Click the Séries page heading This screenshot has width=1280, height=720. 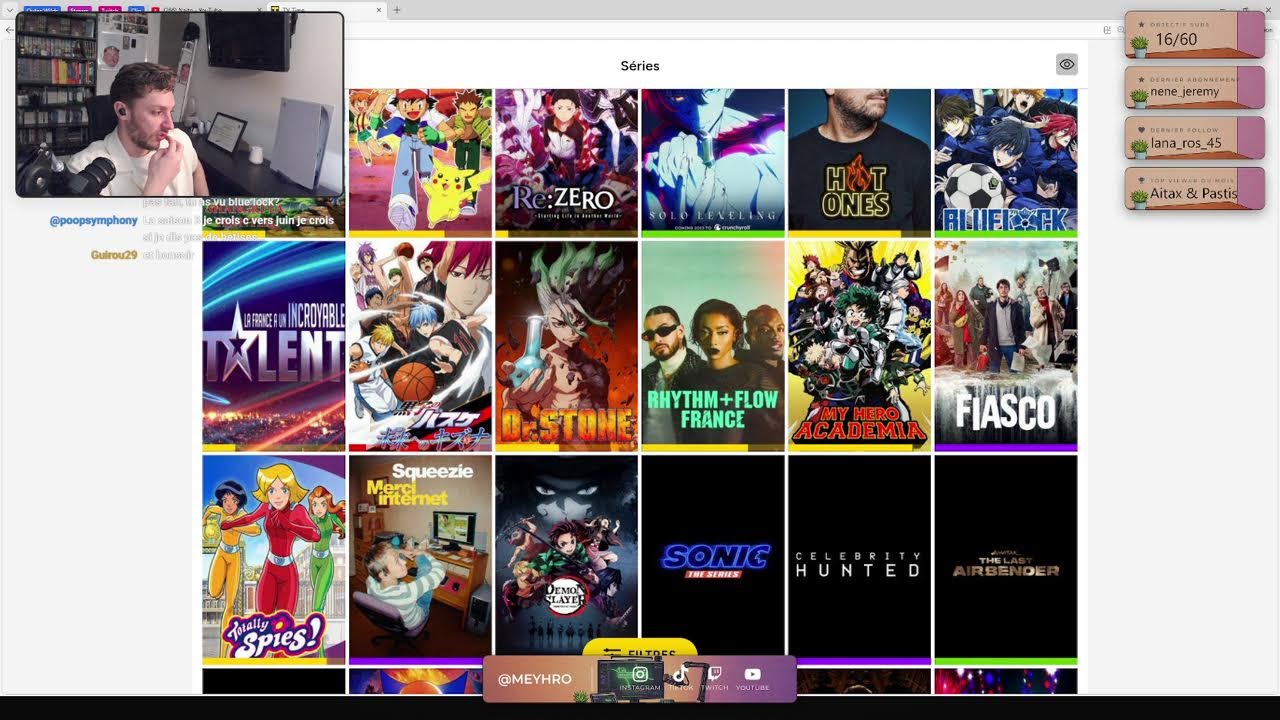click(640, 66)
